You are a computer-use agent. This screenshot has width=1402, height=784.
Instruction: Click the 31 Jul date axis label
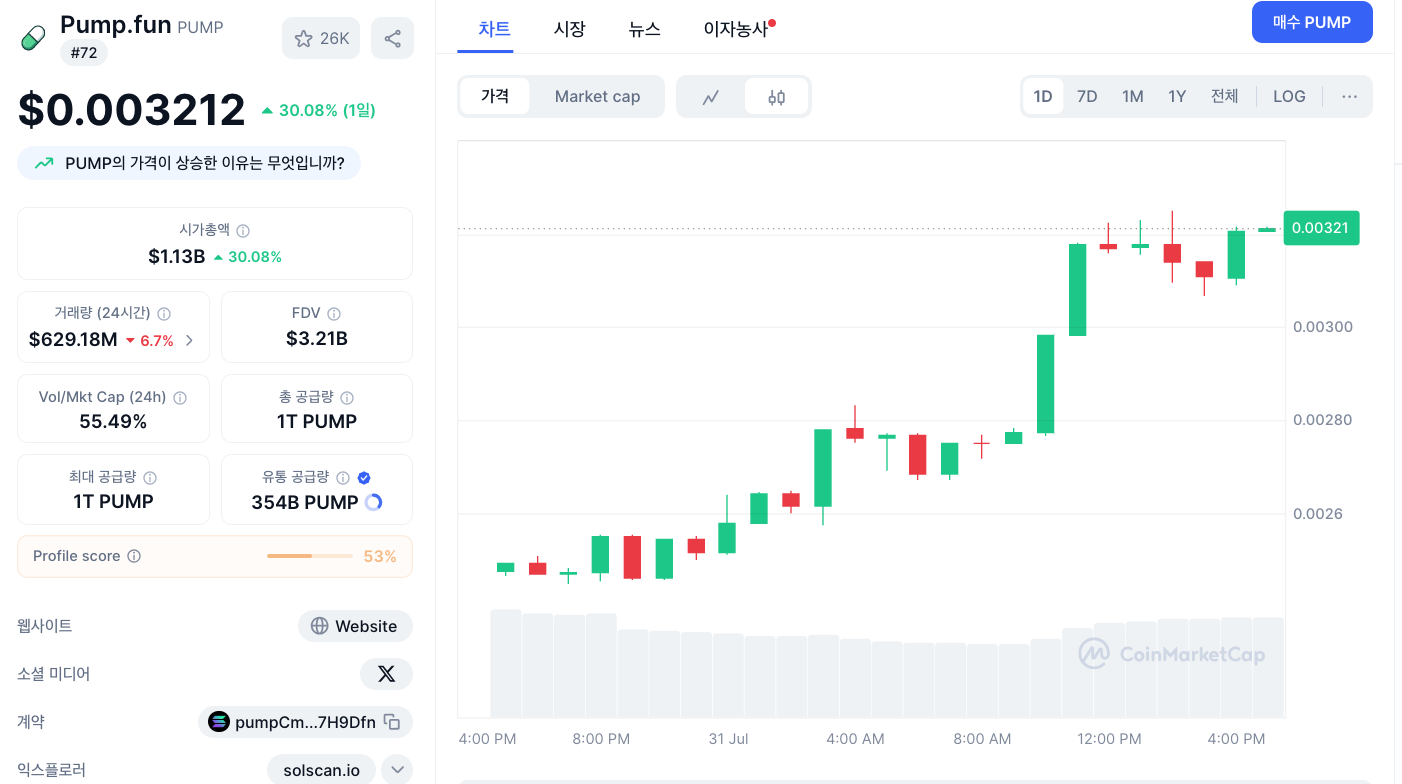click(x=728, y=739)
